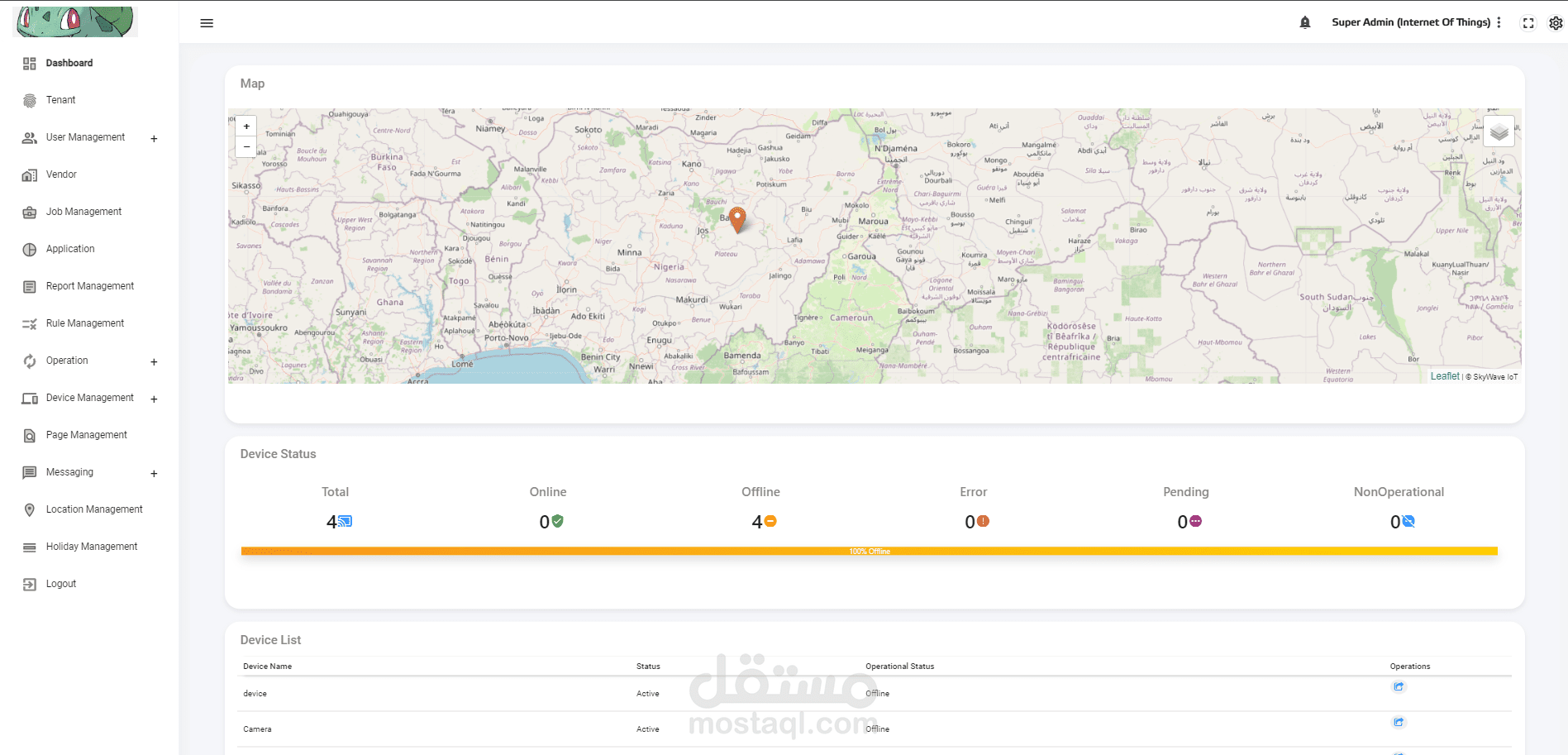1568x755 pixels.
Task: Open Report Management menu item
Action: click(90, 286)
